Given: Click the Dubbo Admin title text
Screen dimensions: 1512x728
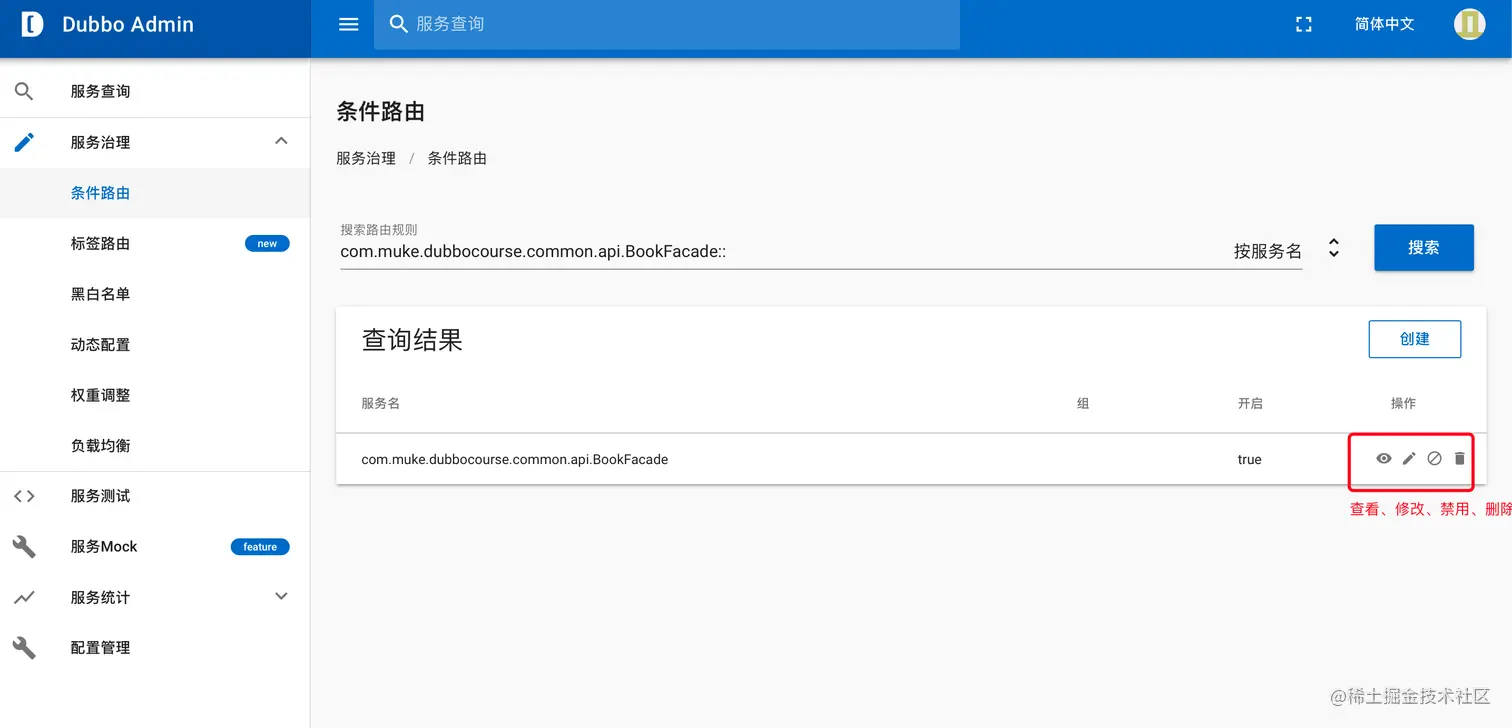Looking at the screenshot, I should coord(128,25).
